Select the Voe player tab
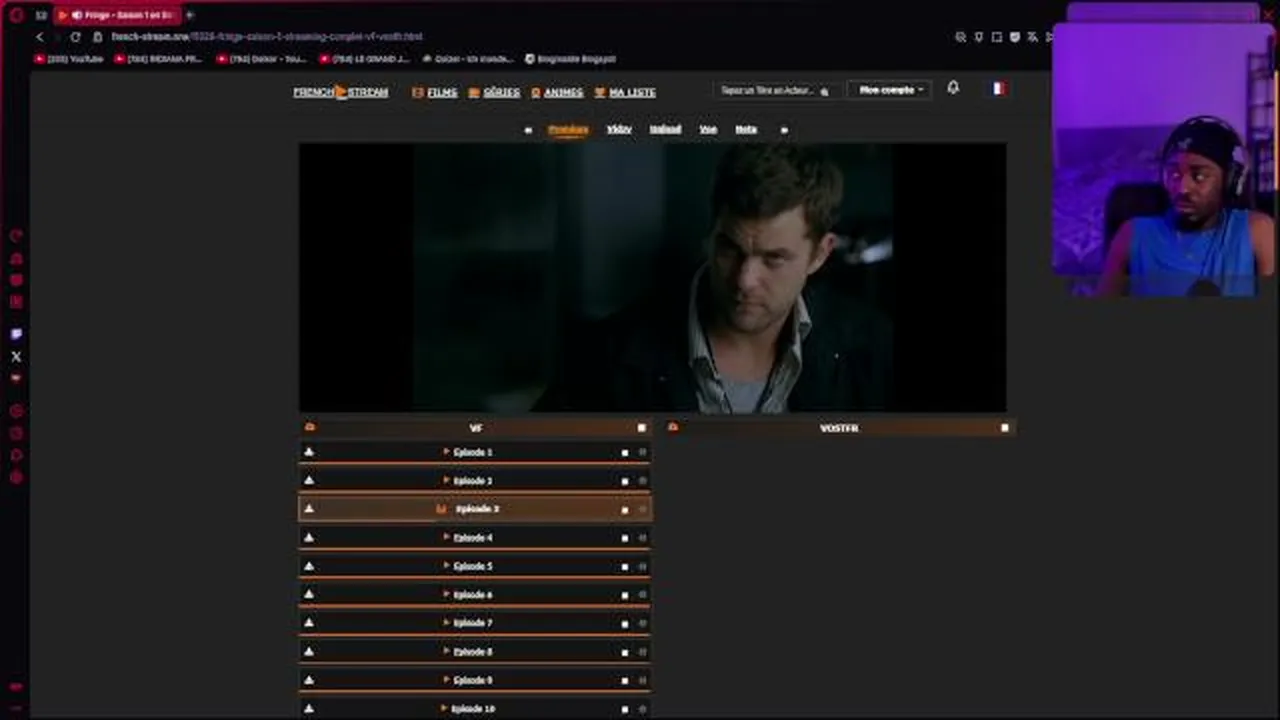The height and width of the screenshot is (720, 1280). coord(708,129)
